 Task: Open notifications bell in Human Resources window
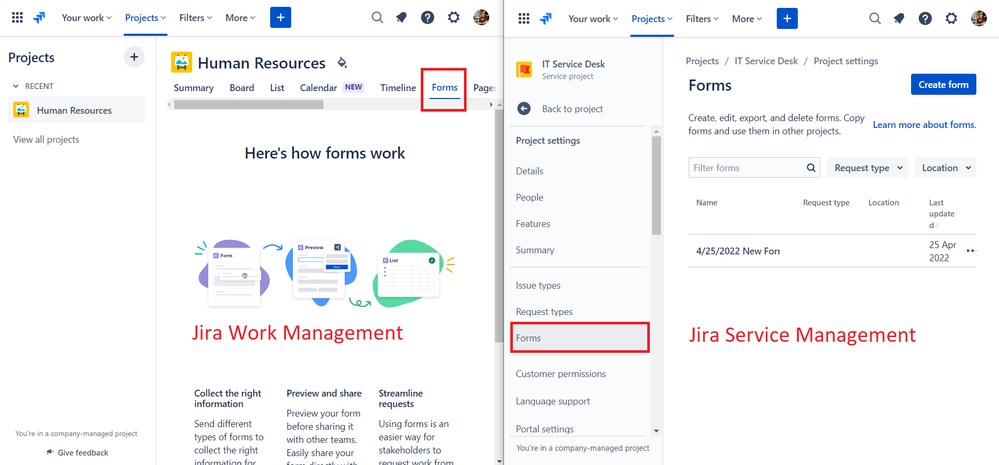tap(401, 18)
